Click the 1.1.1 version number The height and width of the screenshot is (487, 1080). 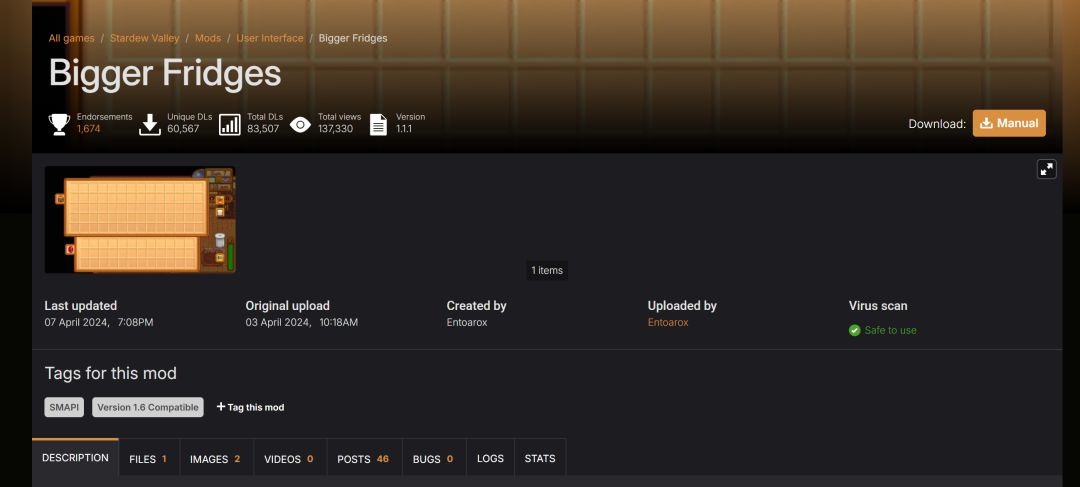[404, 129]
